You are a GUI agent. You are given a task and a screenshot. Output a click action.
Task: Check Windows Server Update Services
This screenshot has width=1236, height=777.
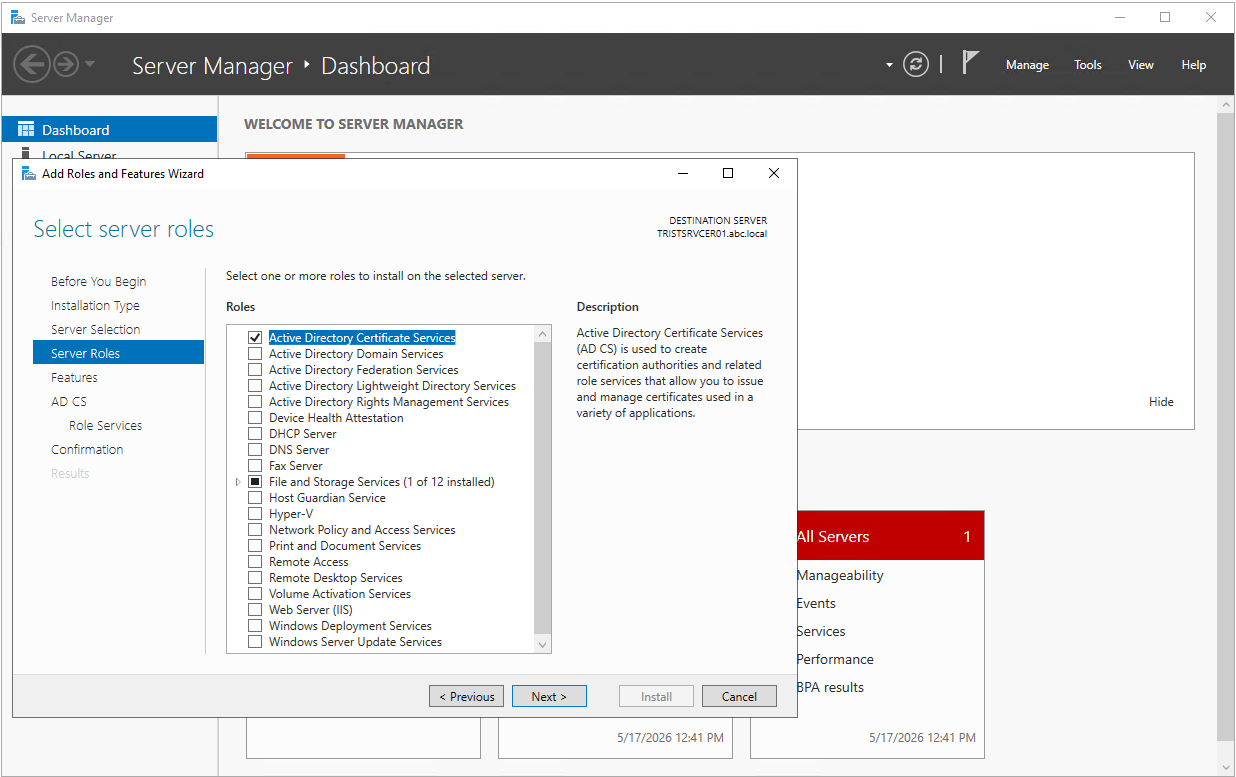click(x=255, y=642)
